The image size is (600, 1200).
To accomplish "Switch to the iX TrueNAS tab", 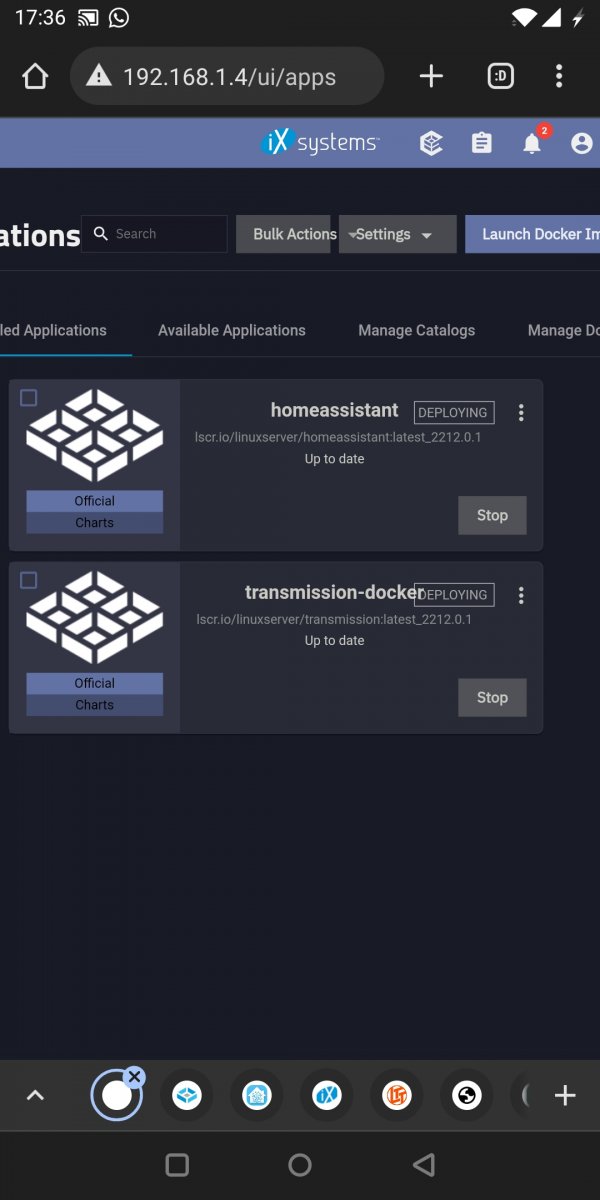I will [327, 1096].
